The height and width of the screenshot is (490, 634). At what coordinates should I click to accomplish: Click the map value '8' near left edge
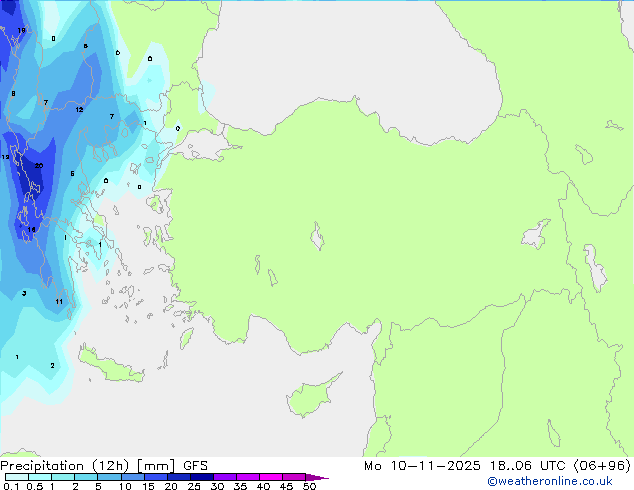(13, 94)
